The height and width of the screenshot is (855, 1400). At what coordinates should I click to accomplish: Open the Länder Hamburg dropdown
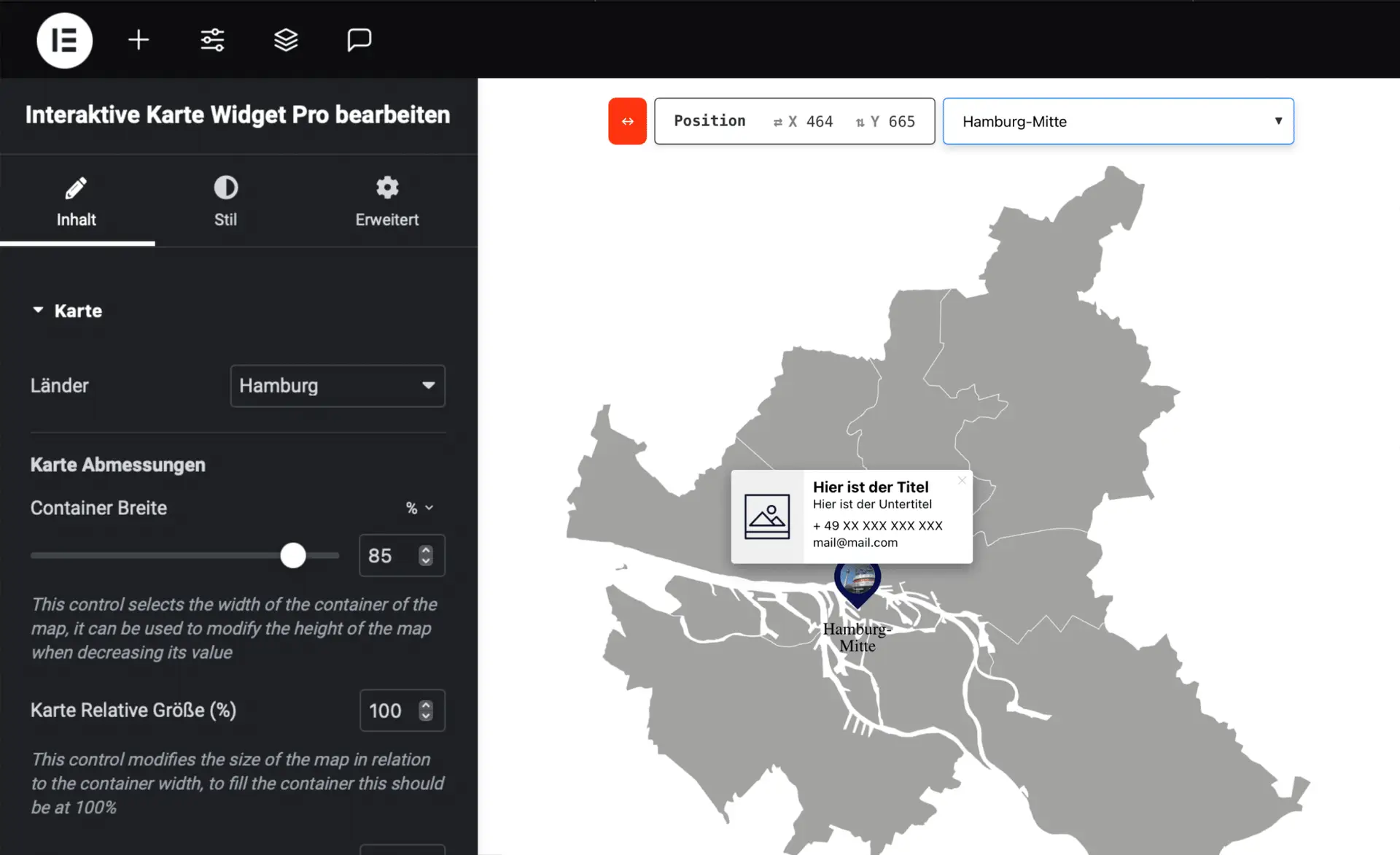pyautogui.click(x=337, y=386)
